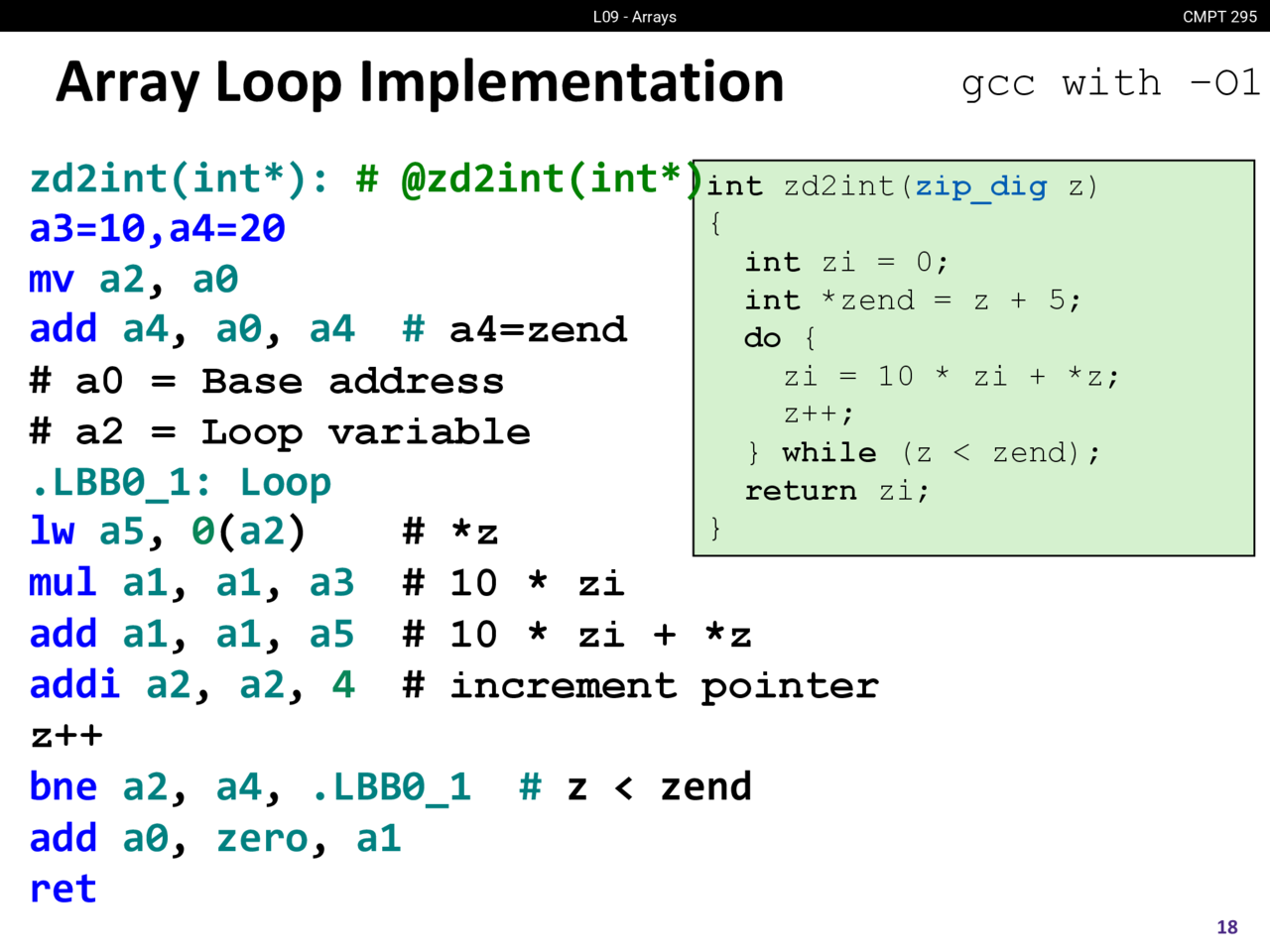The width and height of the screenshot is (1270, 952).
Task: Click the '# a0 = Base address' comment
Action: coord(267,382)
